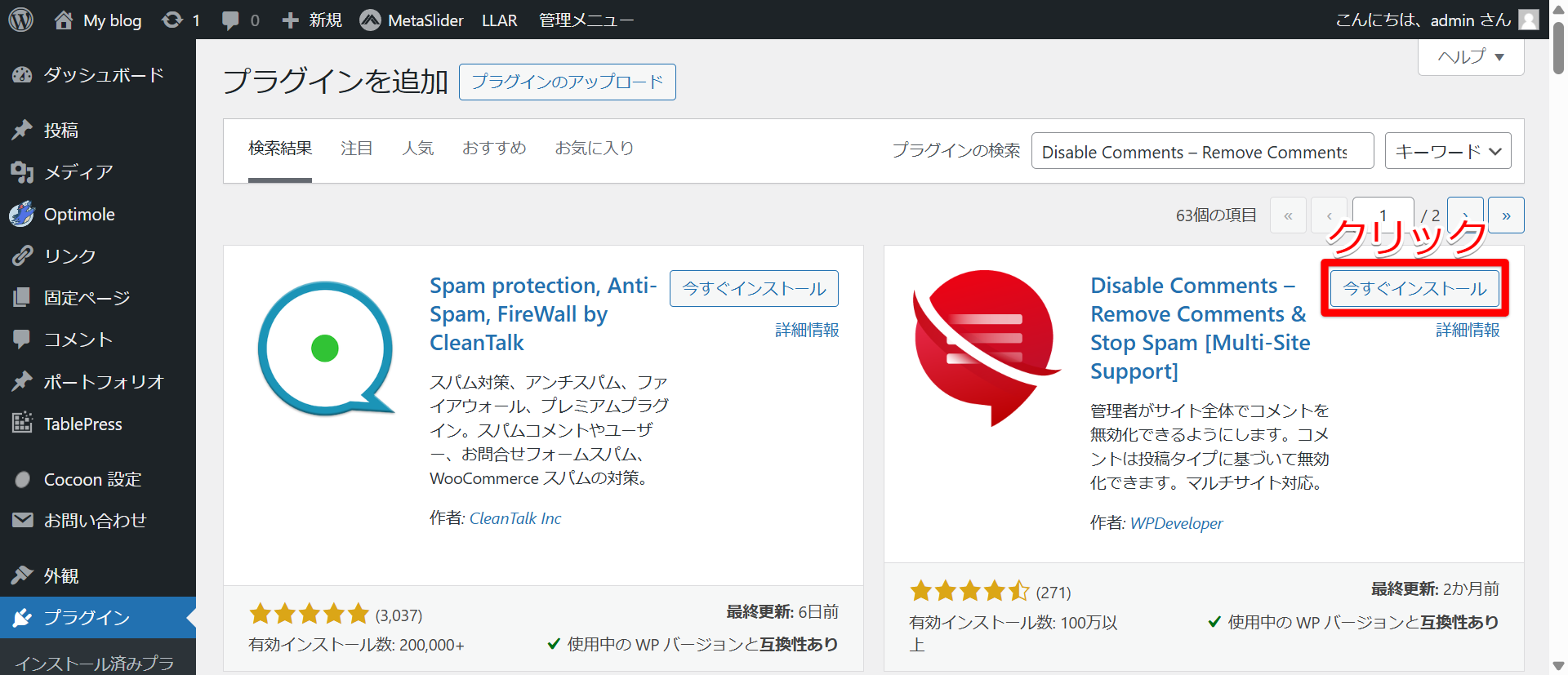The height and width of the screenshot is (675, 1568).
Task: Go to the next results page
Action: tap(1465, 215)
